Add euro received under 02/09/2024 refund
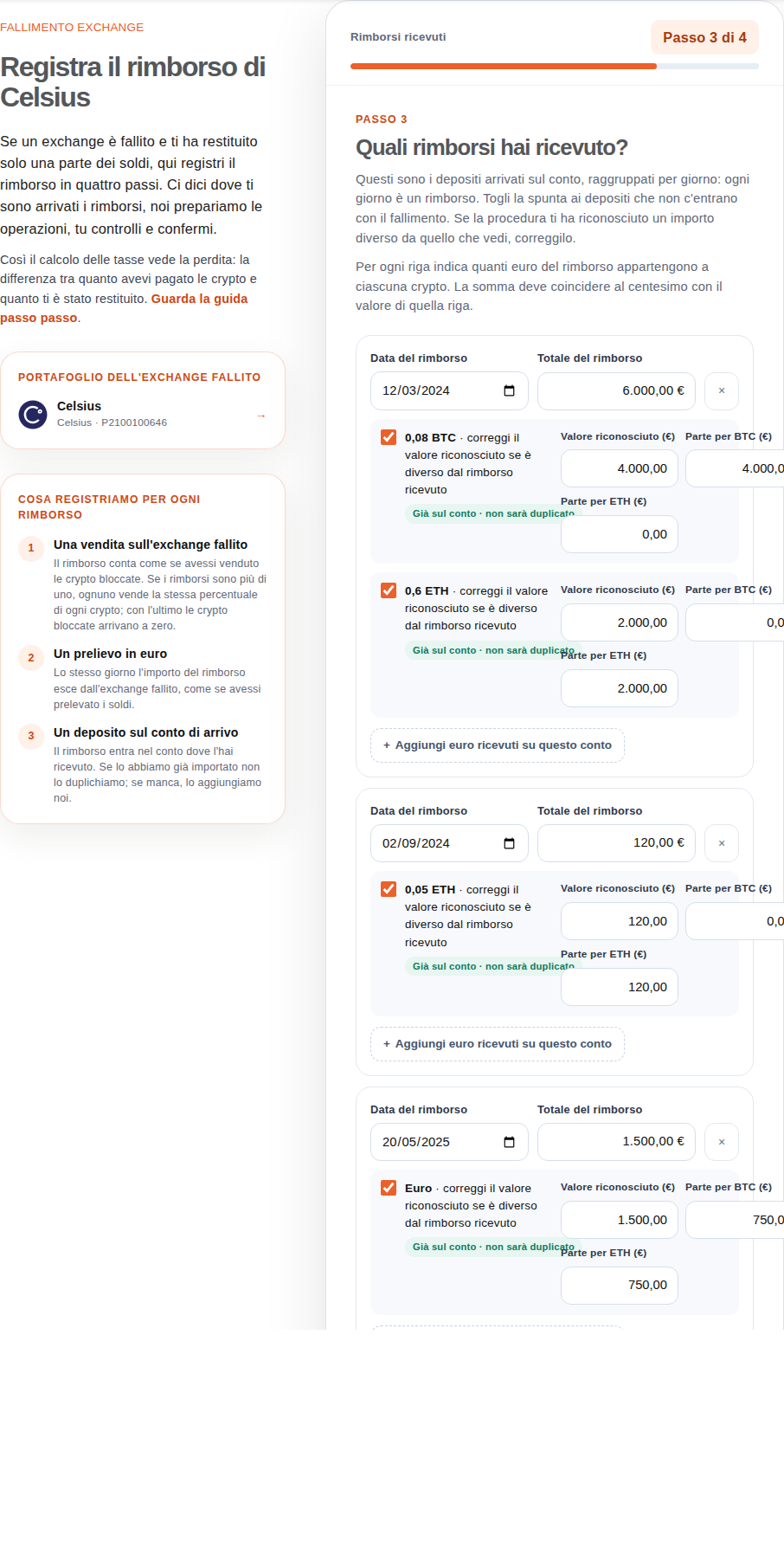The image size is (784, 1567). 498,1044
